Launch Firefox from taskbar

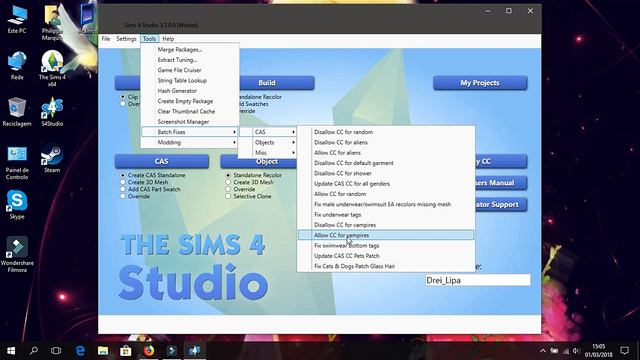149,351
